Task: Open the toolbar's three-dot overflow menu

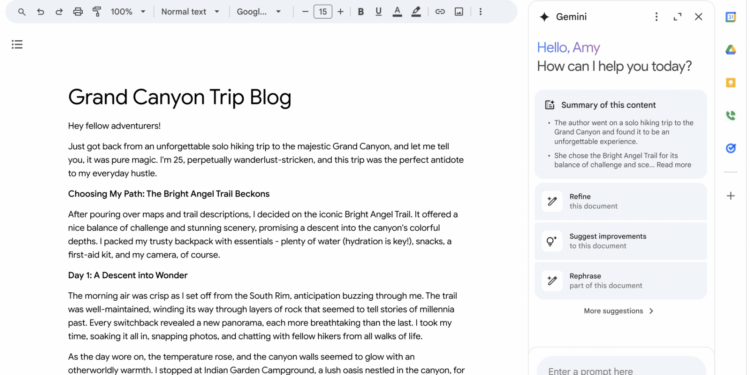Action: pos(480,12)
